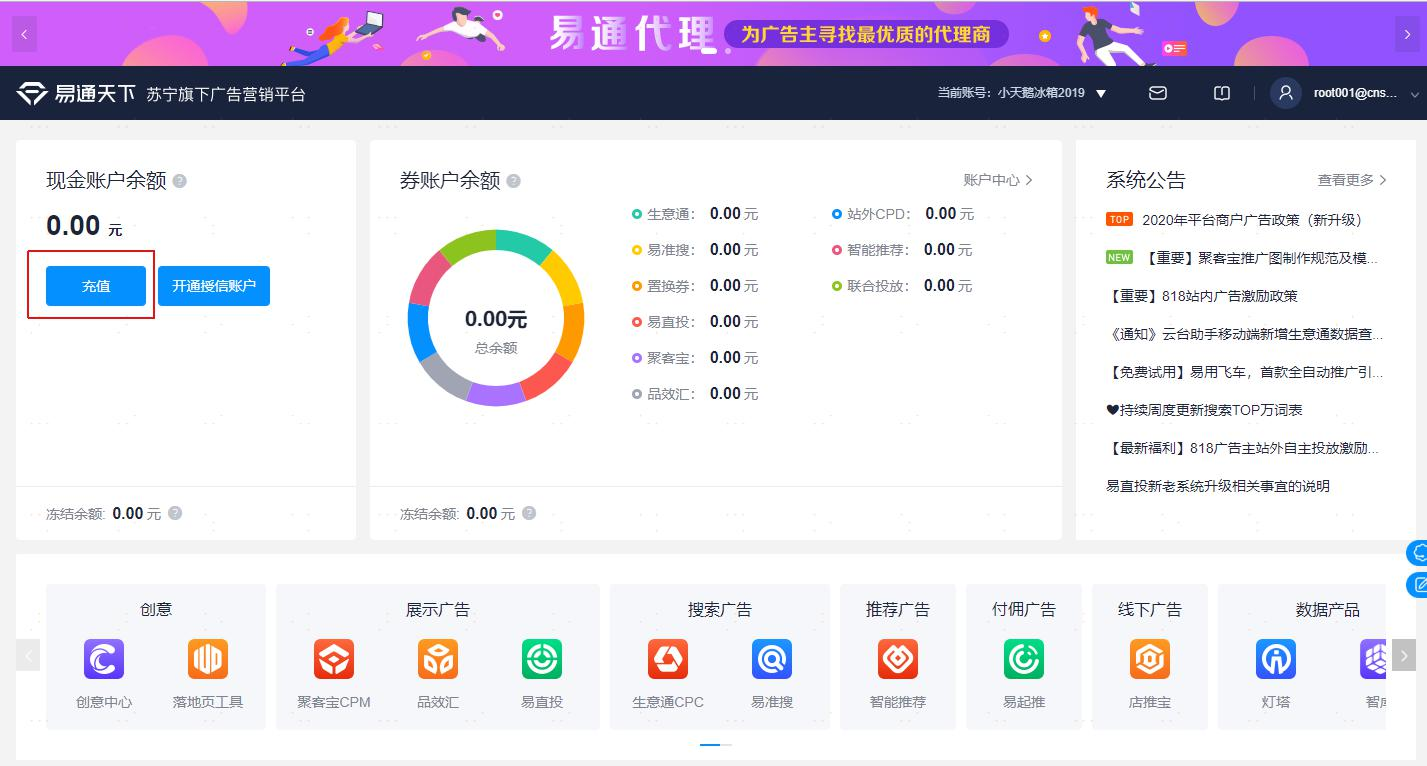Viewport: 1427px width, 766px height.
Task: Click the user avatar icon
Action: tap(1285, 93)
